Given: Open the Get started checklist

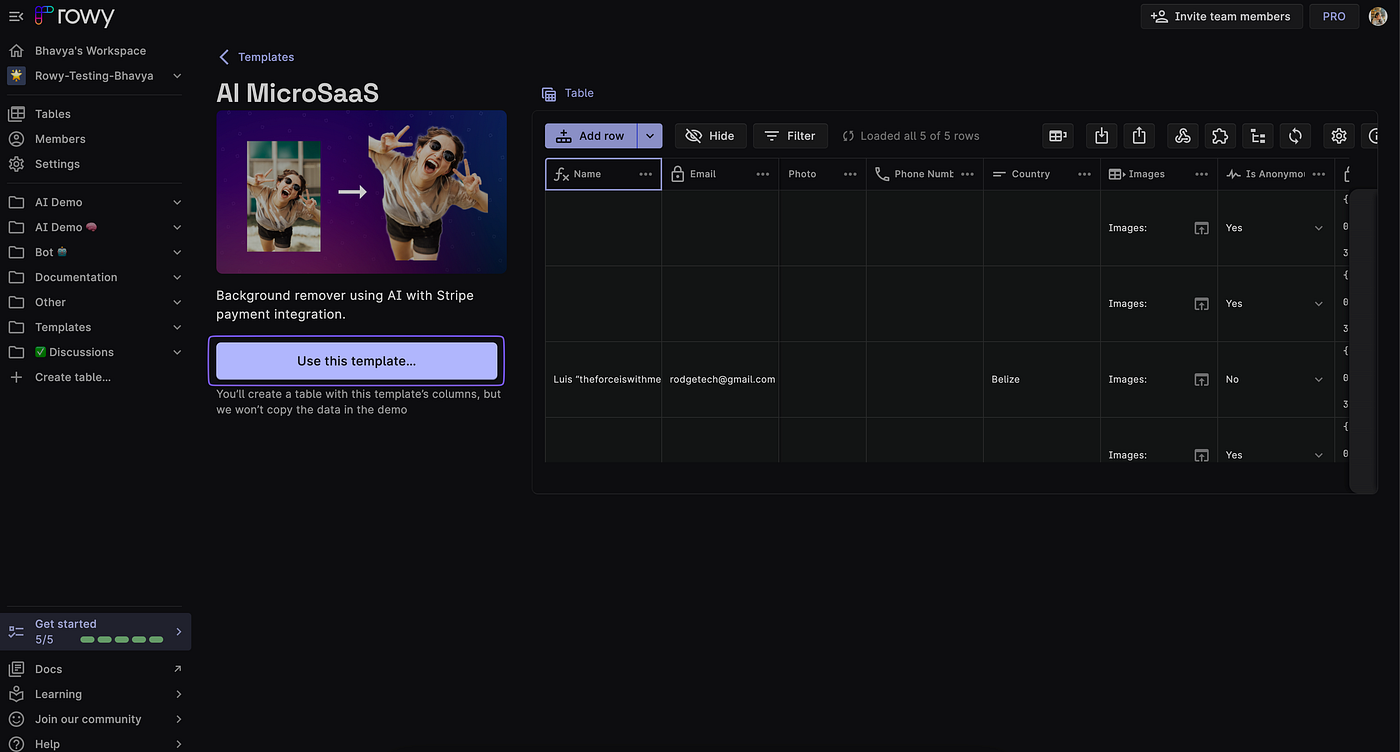Looking at the screenshot, I should click(95, 632).
